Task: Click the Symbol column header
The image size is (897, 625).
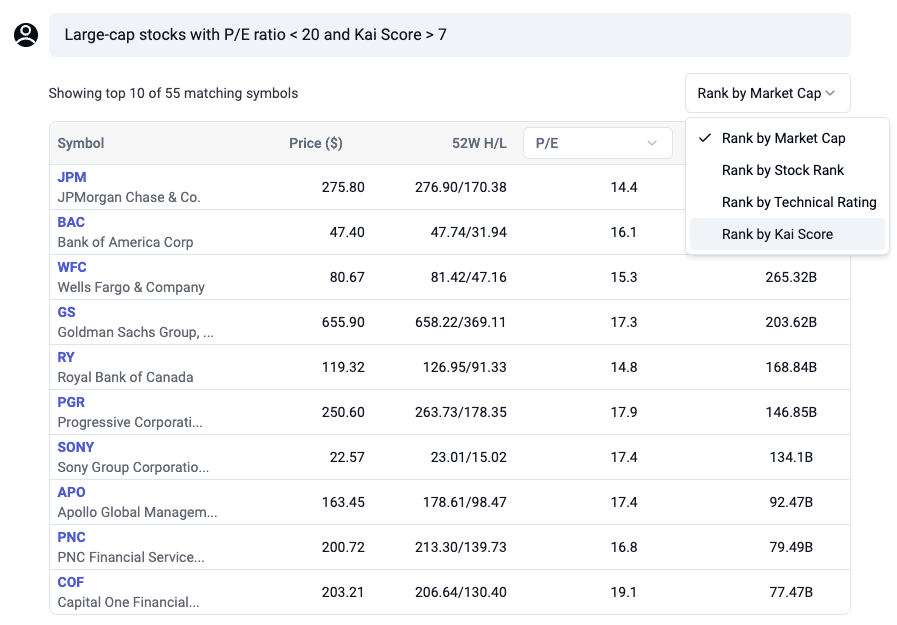Action: (81, 143)
